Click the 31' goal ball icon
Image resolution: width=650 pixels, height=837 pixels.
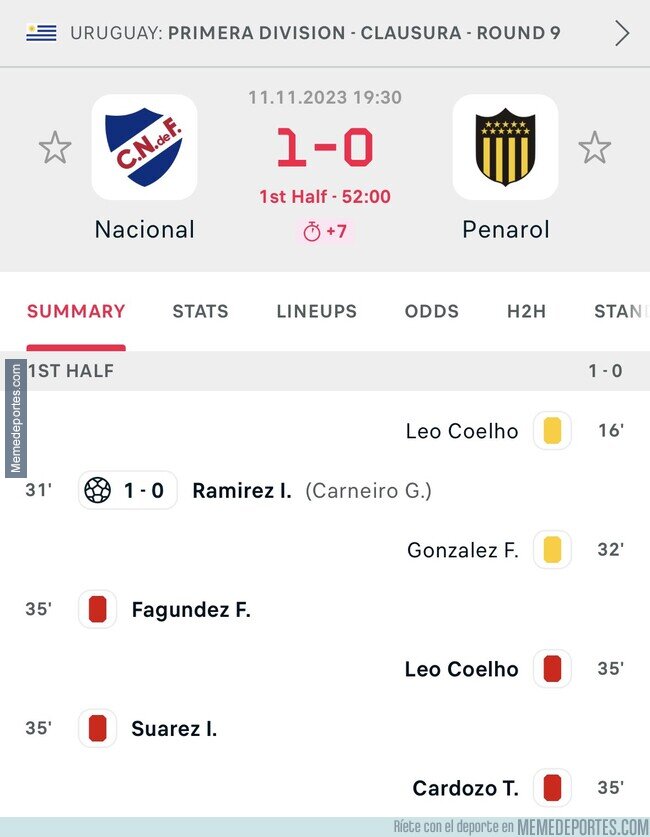pyautogui.click(x=98, y=490)
